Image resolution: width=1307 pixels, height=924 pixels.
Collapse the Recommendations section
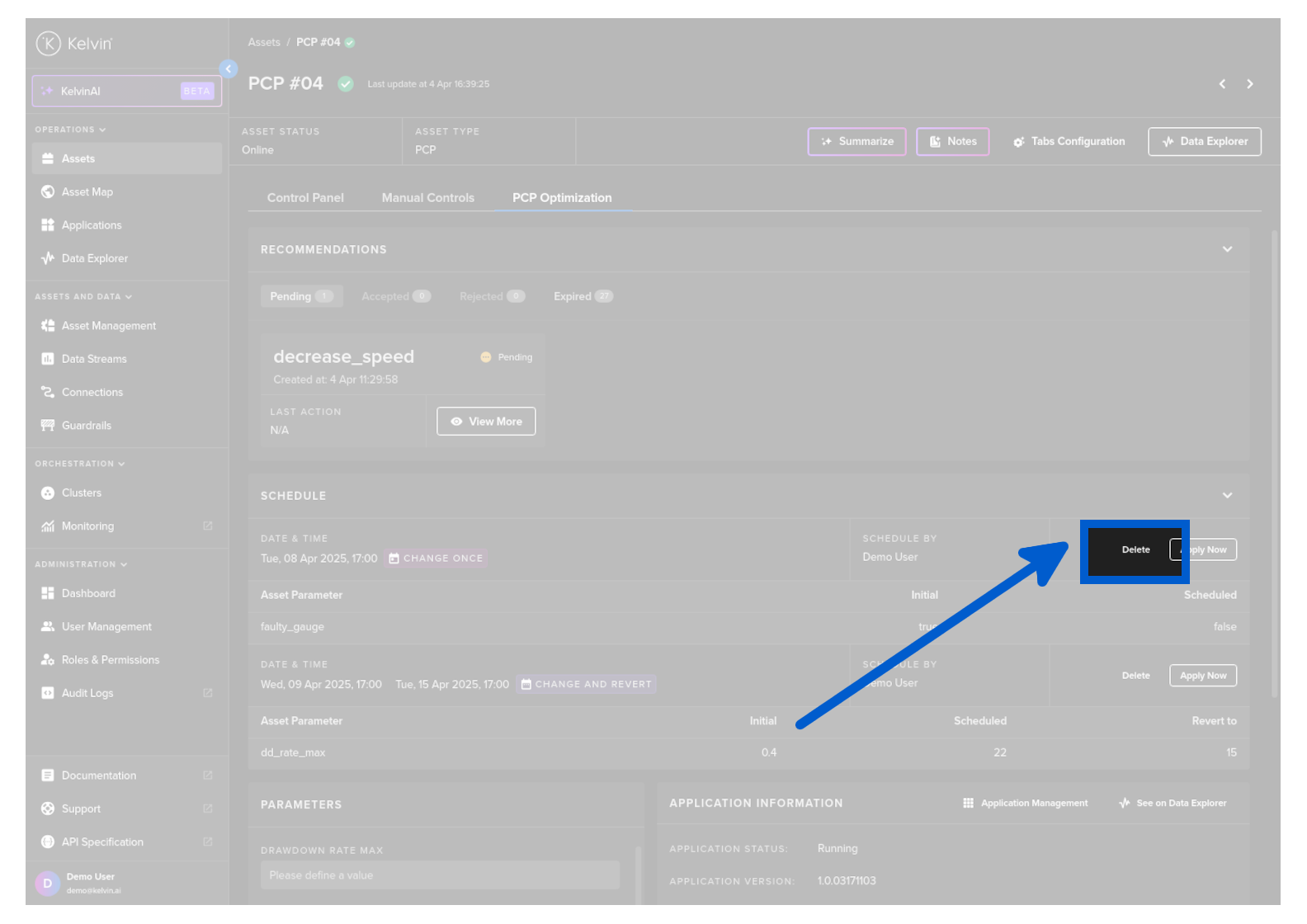coord(1227,249)
